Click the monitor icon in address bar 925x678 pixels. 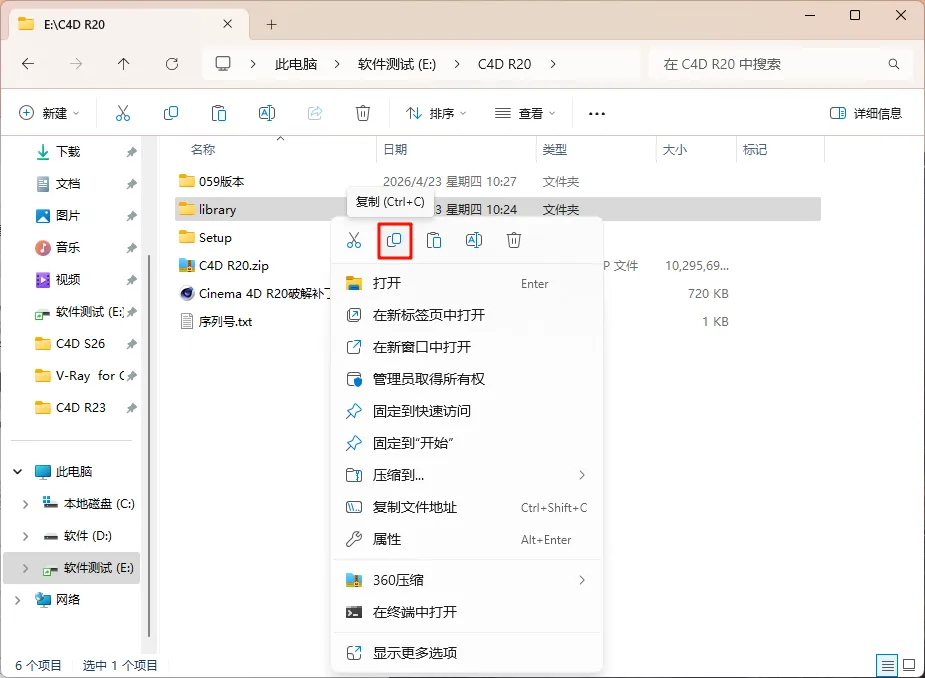pyautogui.click(x=222, y=64)
